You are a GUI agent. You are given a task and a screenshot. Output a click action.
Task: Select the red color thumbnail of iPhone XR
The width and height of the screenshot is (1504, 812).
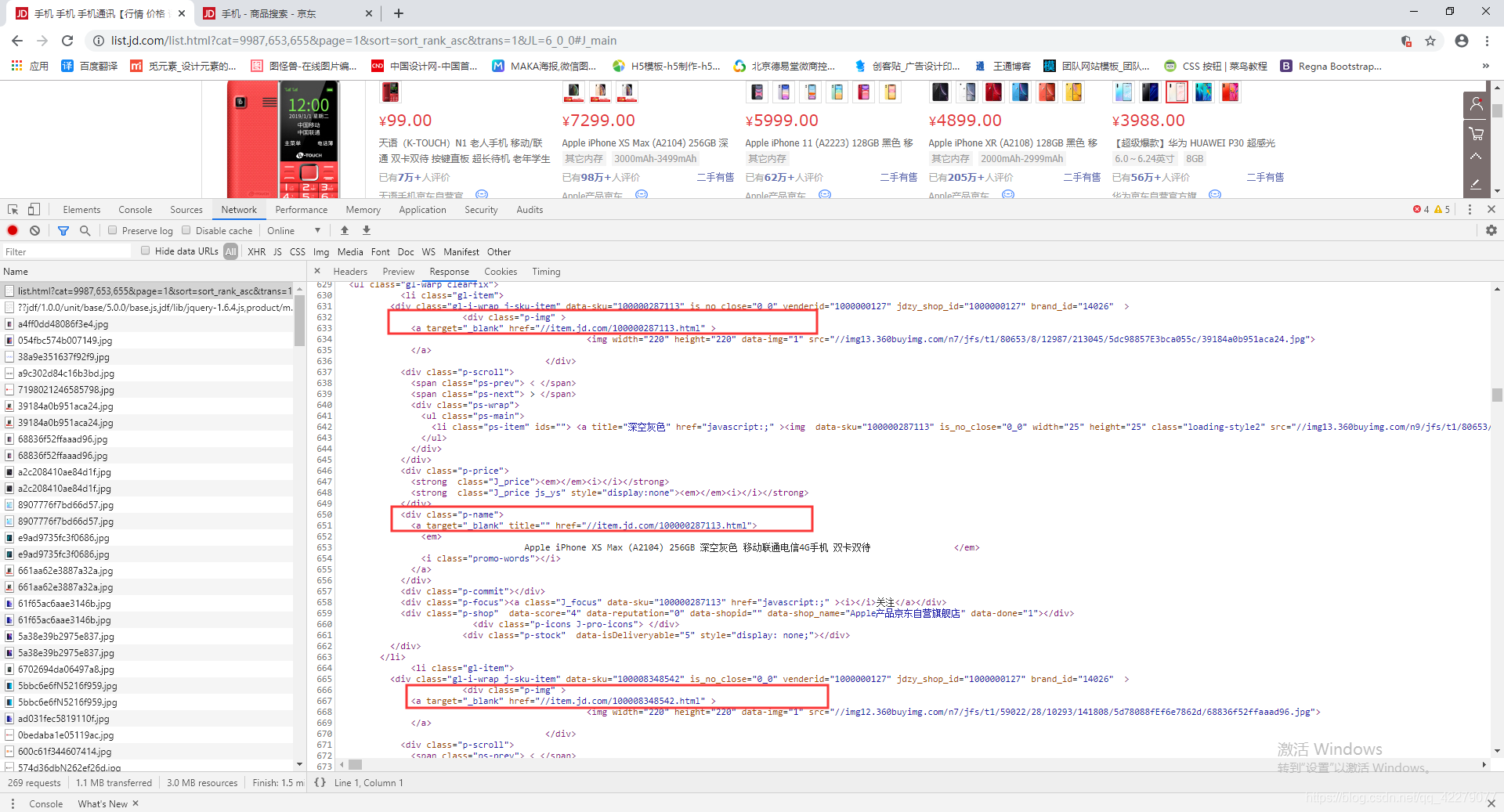[x=993, y=92]
